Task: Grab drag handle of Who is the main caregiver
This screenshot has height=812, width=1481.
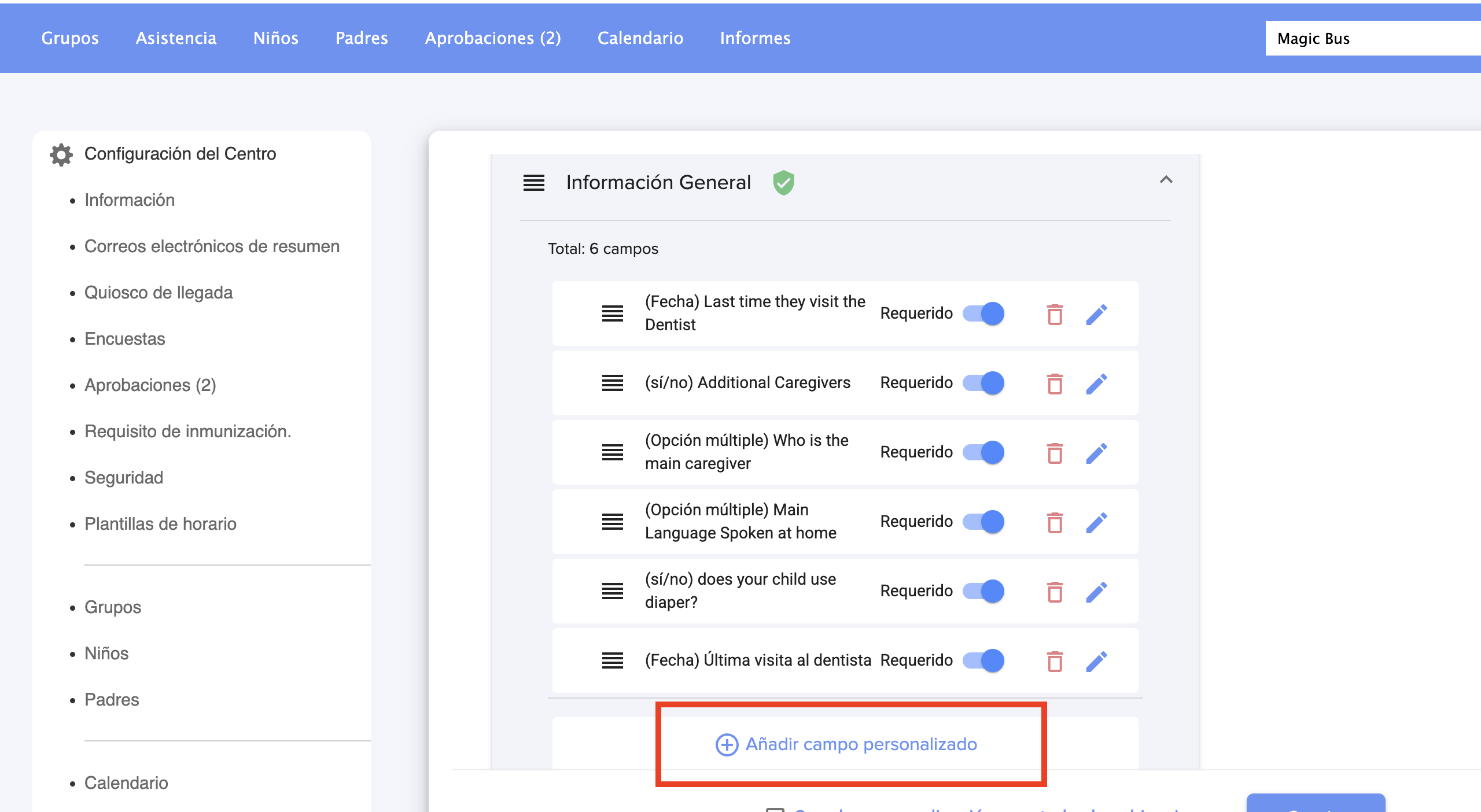Action: (612, 452)
